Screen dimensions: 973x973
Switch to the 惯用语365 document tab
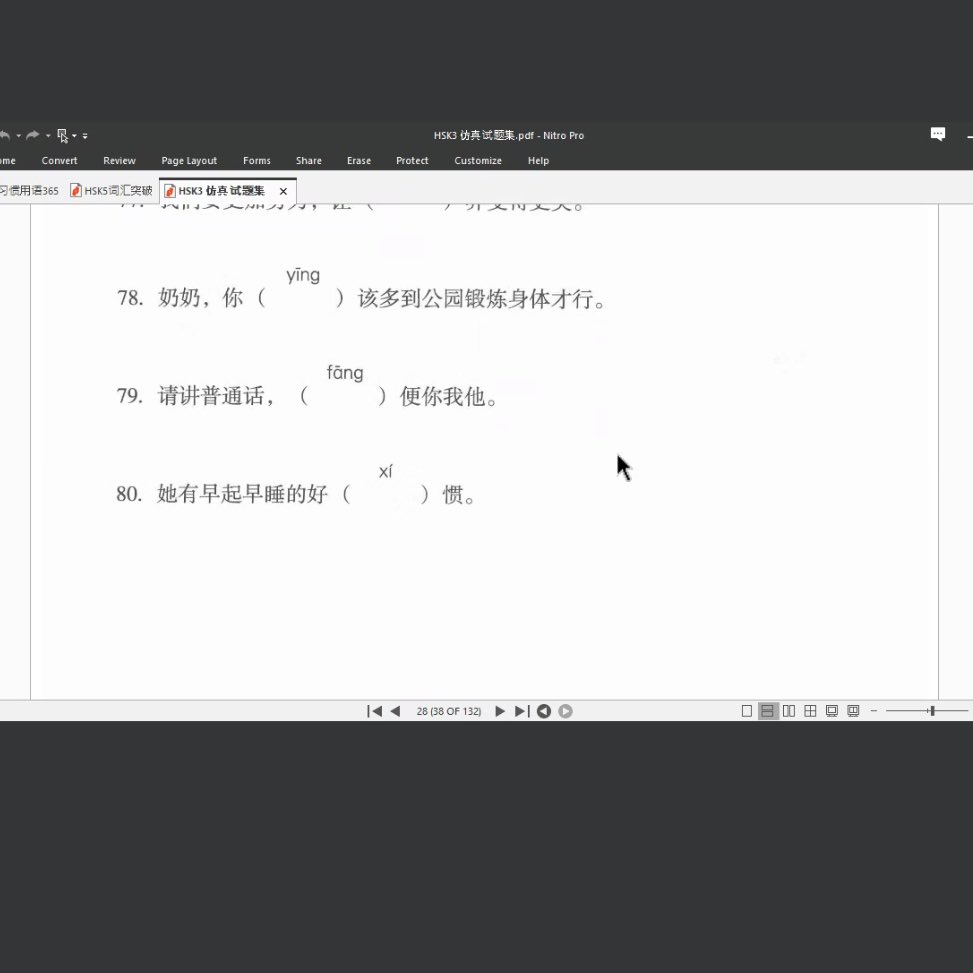29,191
